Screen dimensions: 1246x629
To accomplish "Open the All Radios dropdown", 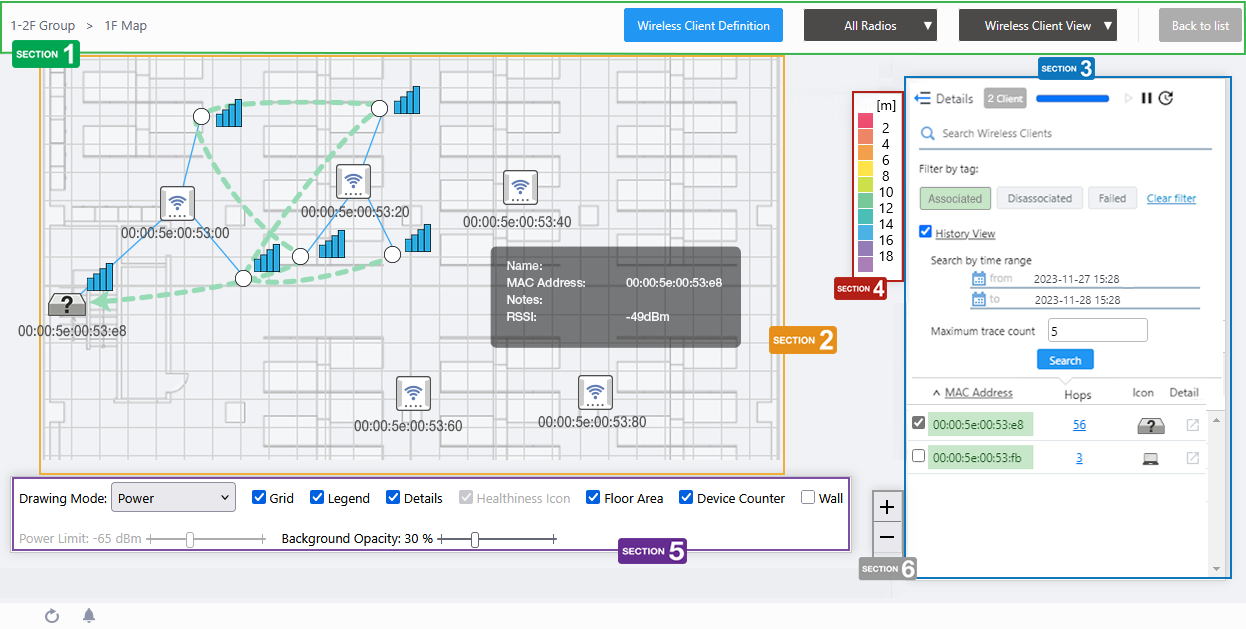I will click(870, 26).
